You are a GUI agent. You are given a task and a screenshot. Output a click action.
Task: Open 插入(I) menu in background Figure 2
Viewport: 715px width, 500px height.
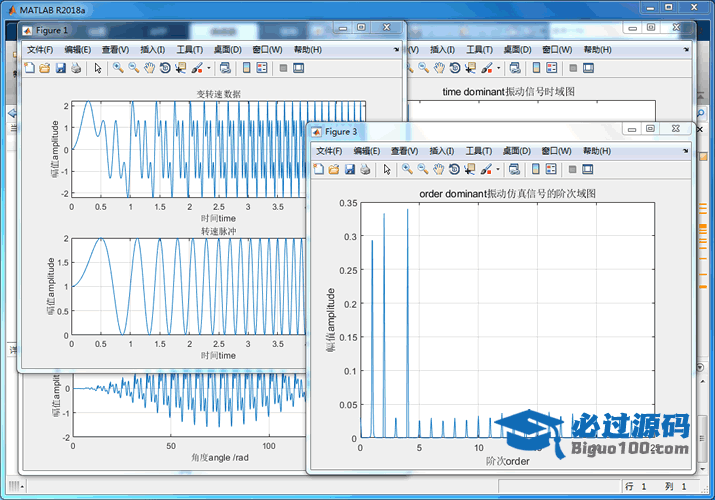point(442,50)
